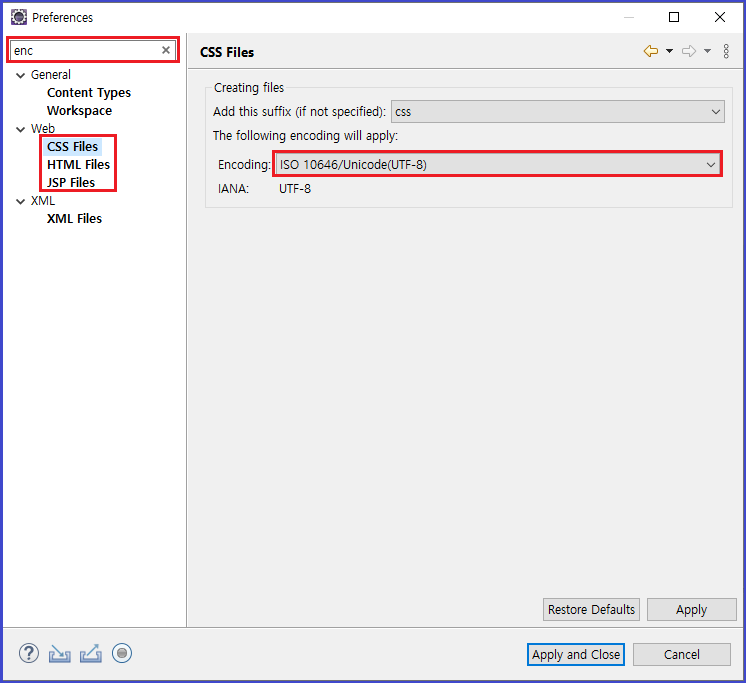The height and width of the screenshot is (683, 746).
Task: Click the Oomph preference recorder icon
Action: tap(122, 653)
